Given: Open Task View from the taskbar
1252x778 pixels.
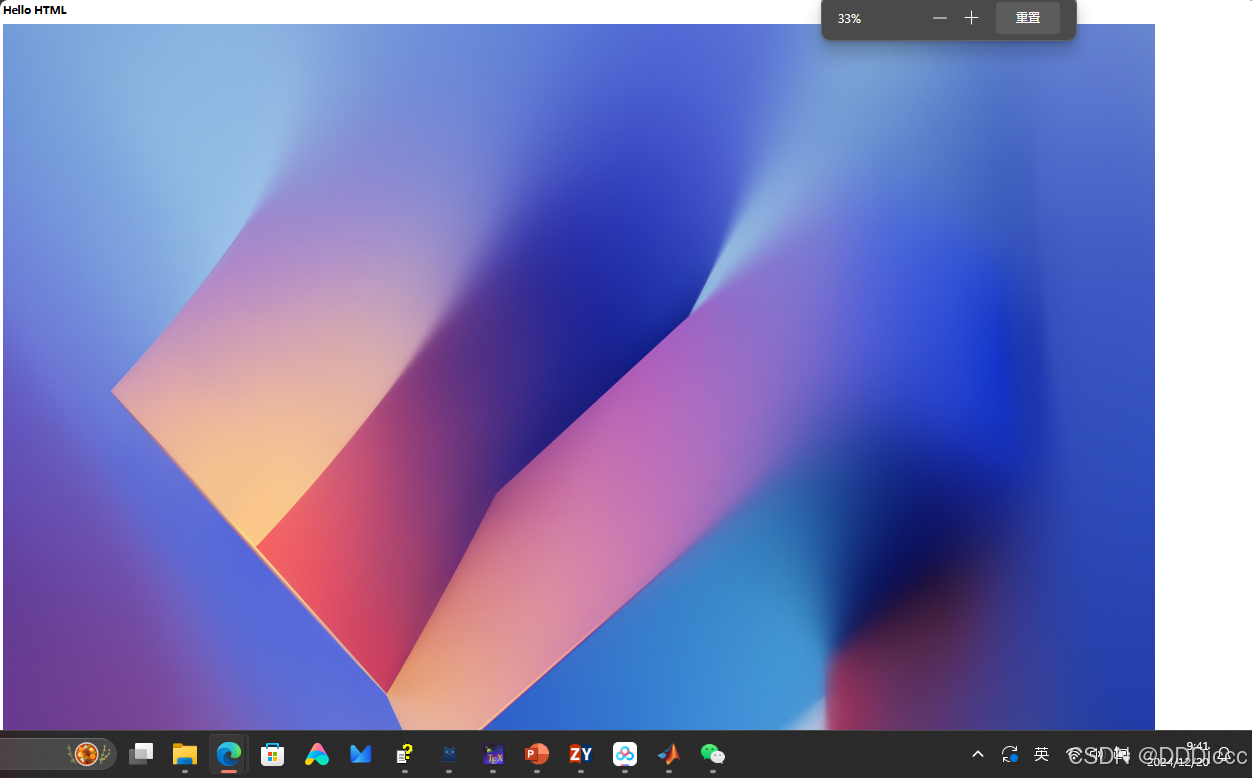Looking at the screenshot, I should tap(141, 754).
